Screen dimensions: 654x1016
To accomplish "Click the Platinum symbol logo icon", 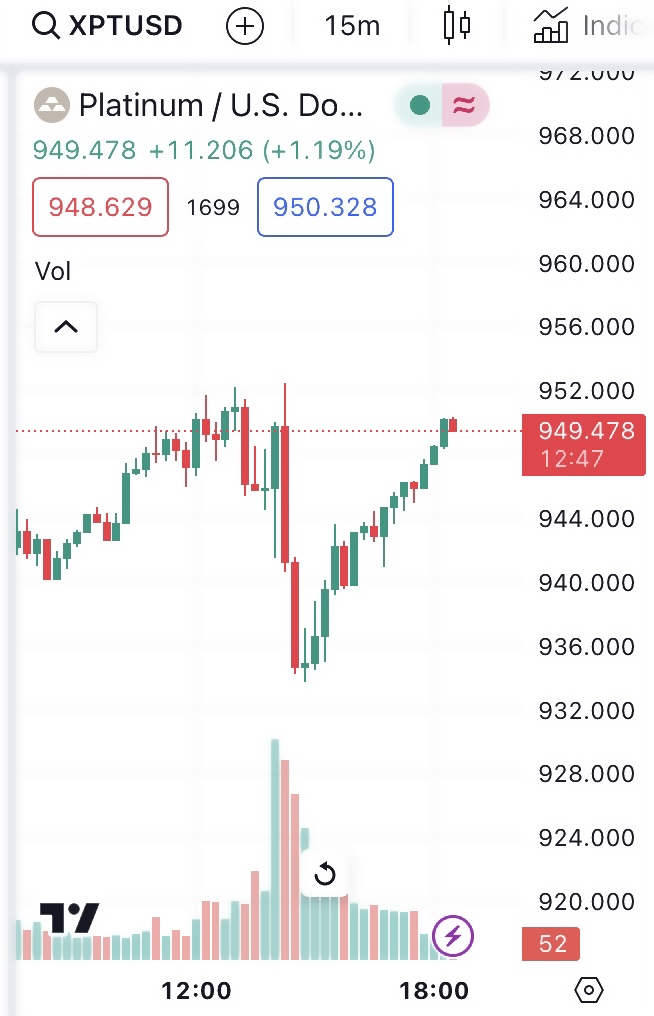I will click(52, 105).
